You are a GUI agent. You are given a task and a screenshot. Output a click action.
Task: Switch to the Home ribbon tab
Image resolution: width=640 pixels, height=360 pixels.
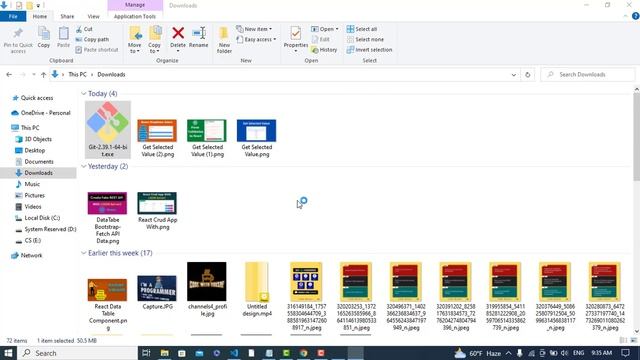click(x=40, y=16)
